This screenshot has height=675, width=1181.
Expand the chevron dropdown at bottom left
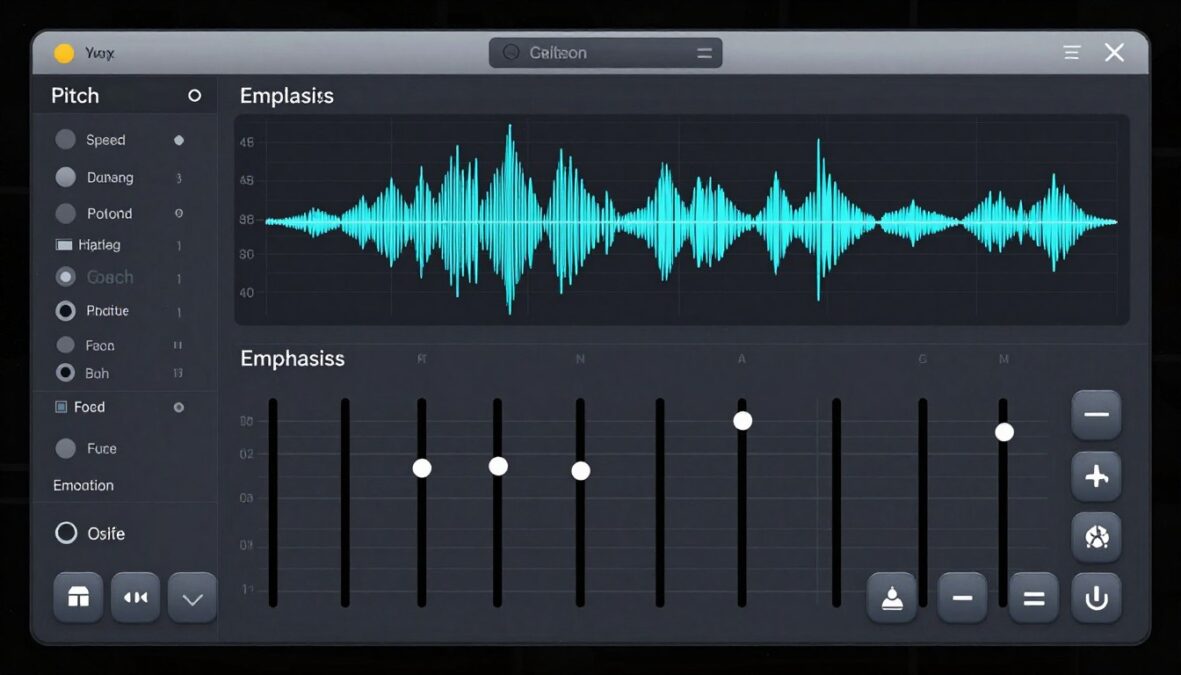click(x=192, y=597)
